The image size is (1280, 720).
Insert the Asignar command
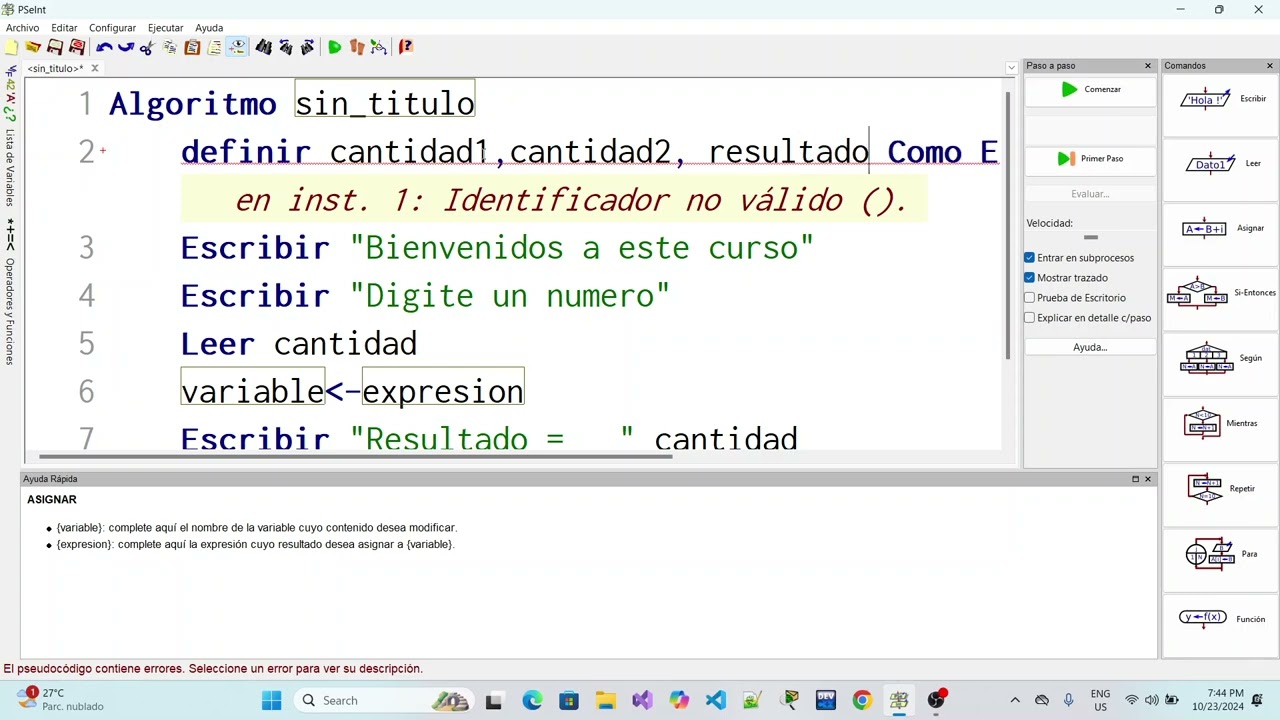click(1221, 229)
